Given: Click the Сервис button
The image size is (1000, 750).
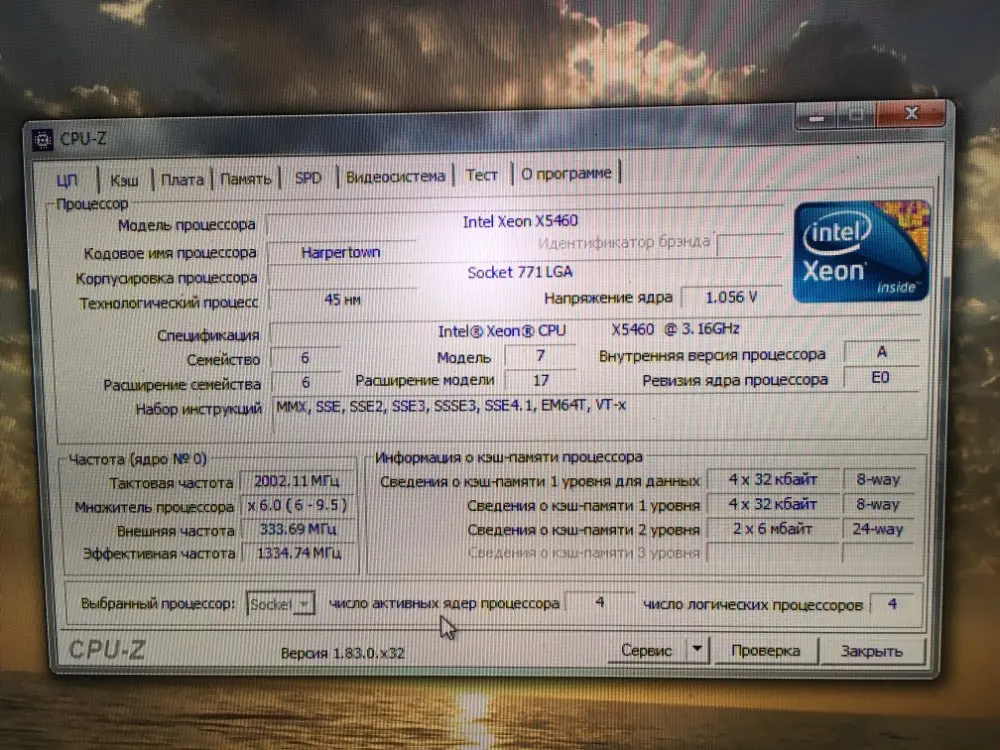Looking at the screenshot, I should (646, 651).
